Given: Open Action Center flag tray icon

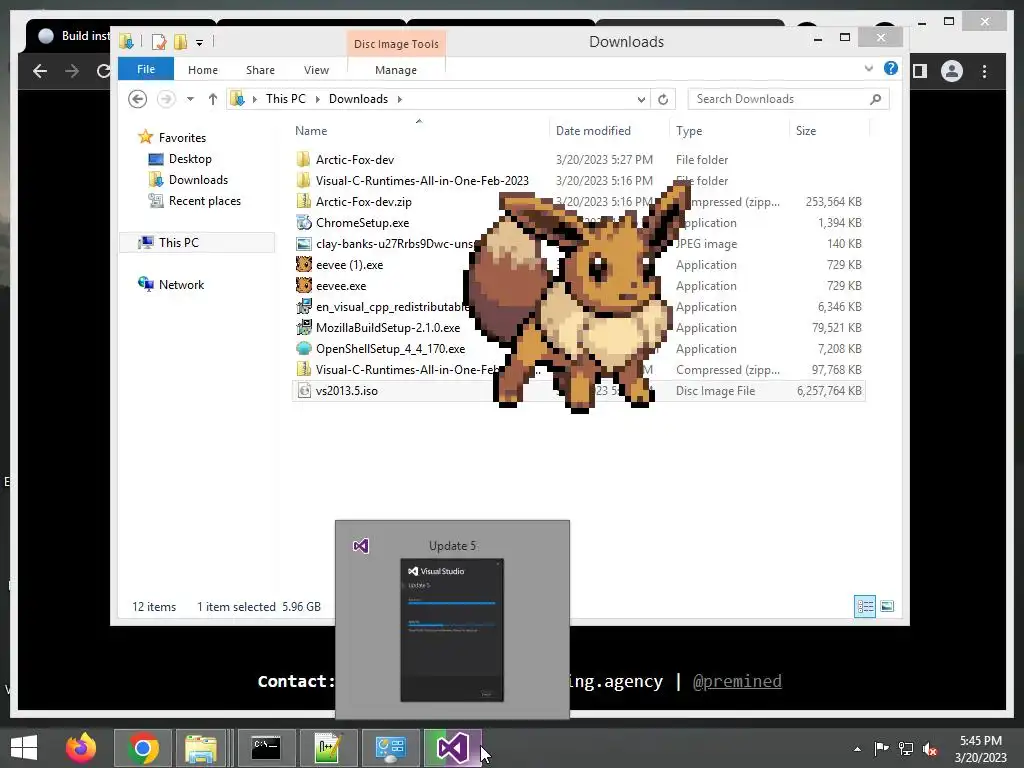Looking at the screenshot, I should (881, 749).
